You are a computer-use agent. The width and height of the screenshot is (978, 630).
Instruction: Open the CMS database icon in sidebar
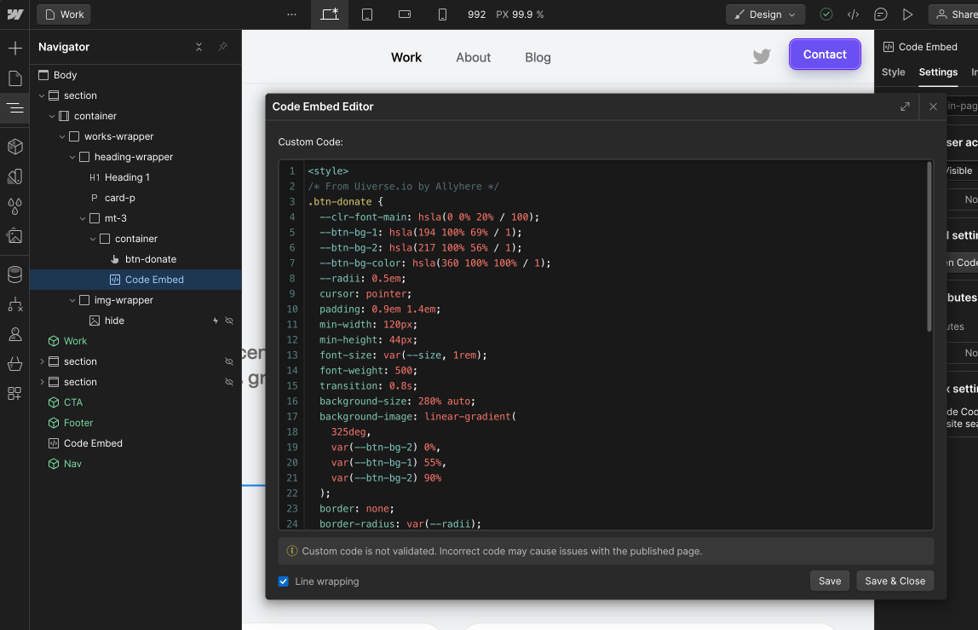point(15,274)
